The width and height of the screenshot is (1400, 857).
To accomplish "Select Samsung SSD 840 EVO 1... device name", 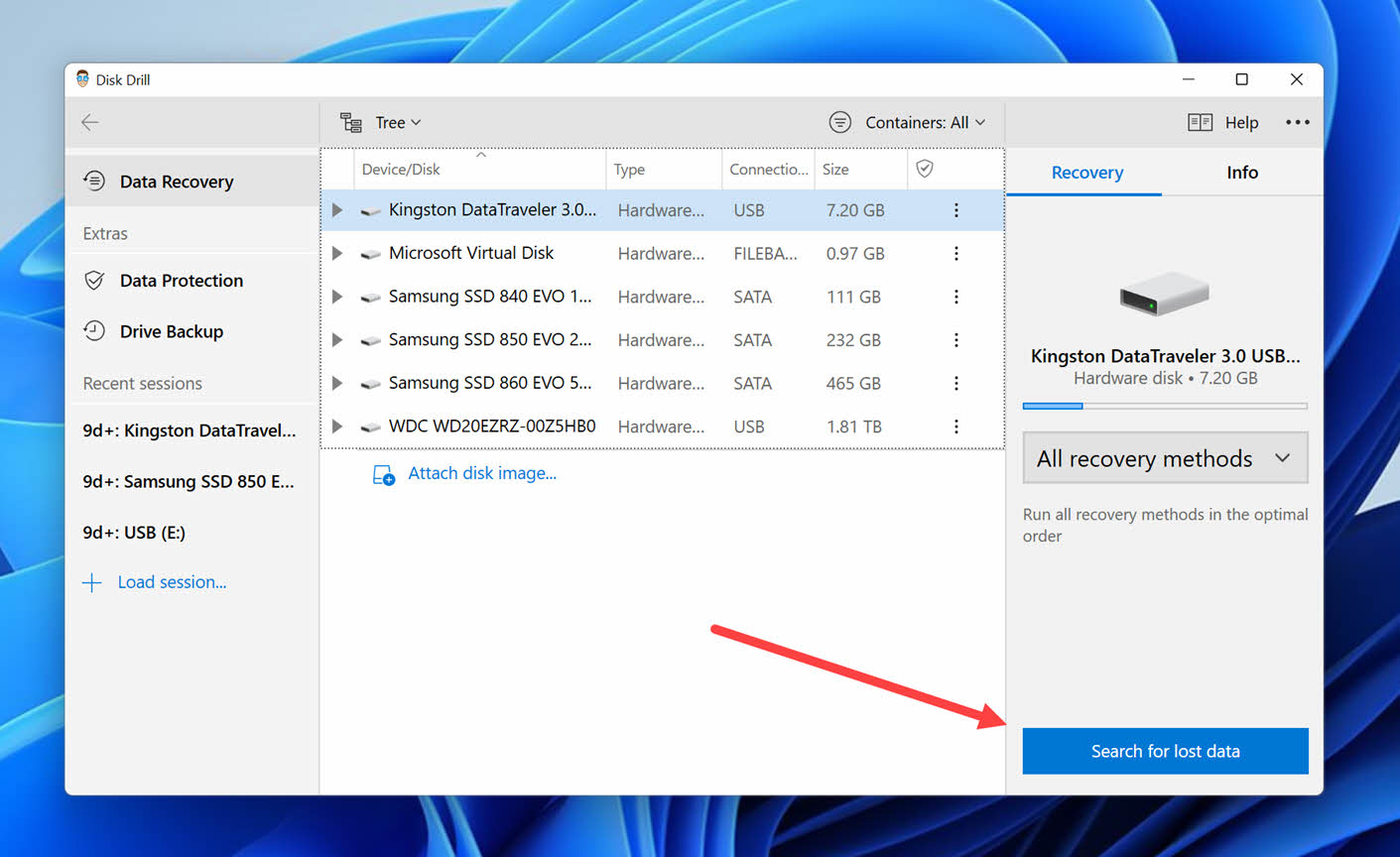I will [490, 296].
